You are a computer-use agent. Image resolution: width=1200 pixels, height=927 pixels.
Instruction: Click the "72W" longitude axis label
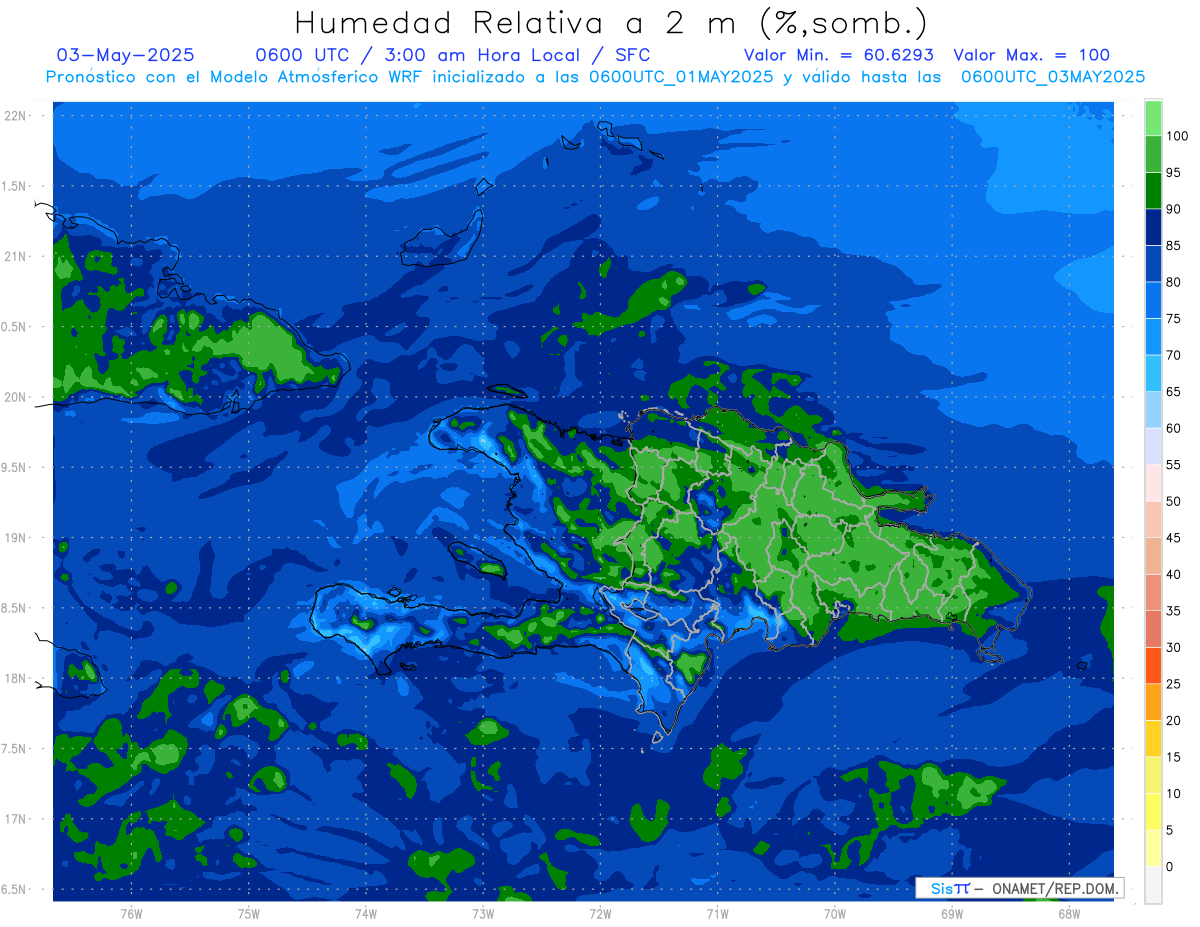[600, 914]
